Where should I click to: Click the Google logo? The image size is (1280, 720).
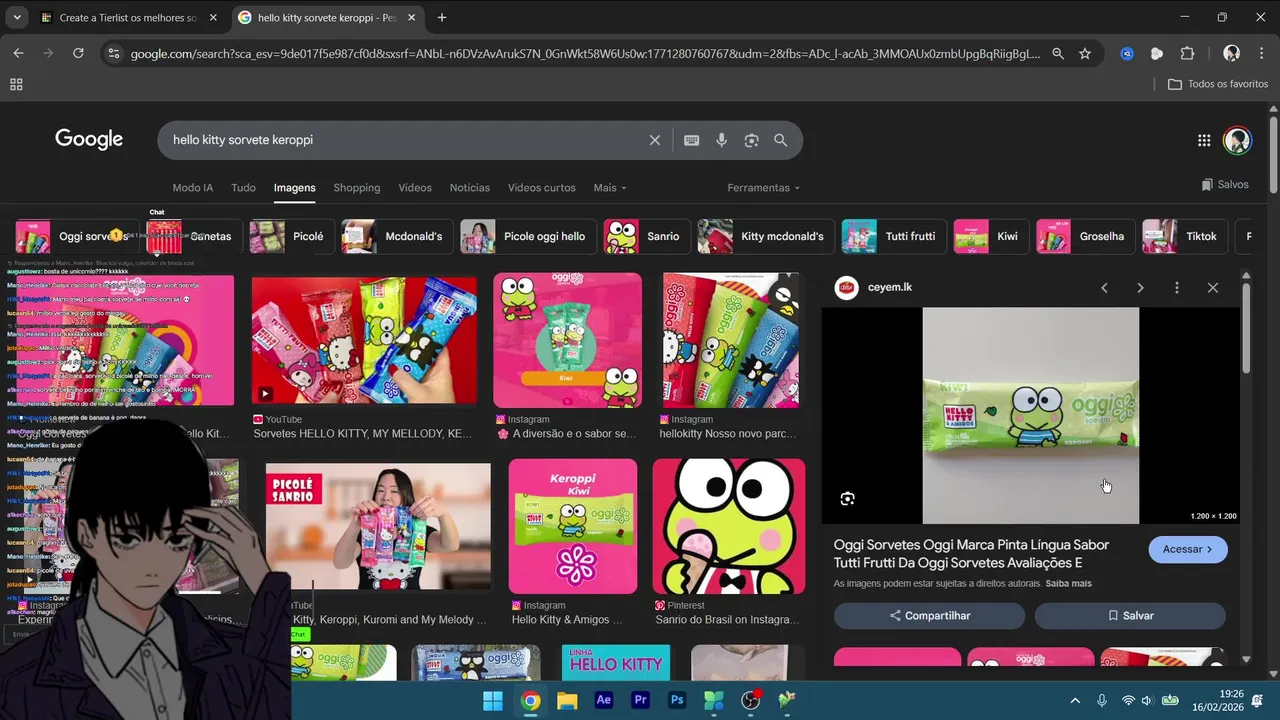tap(89, 140)
